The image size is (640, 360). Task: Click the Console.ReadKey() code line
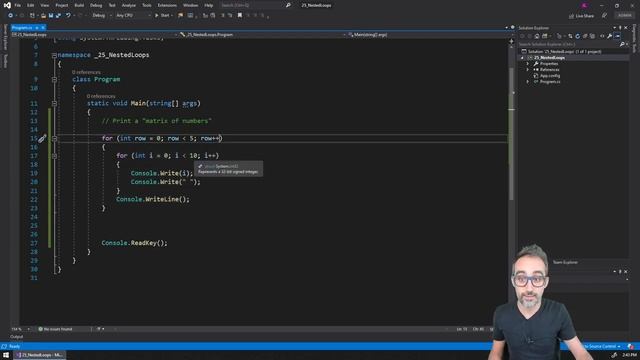(x=134, y=243)
